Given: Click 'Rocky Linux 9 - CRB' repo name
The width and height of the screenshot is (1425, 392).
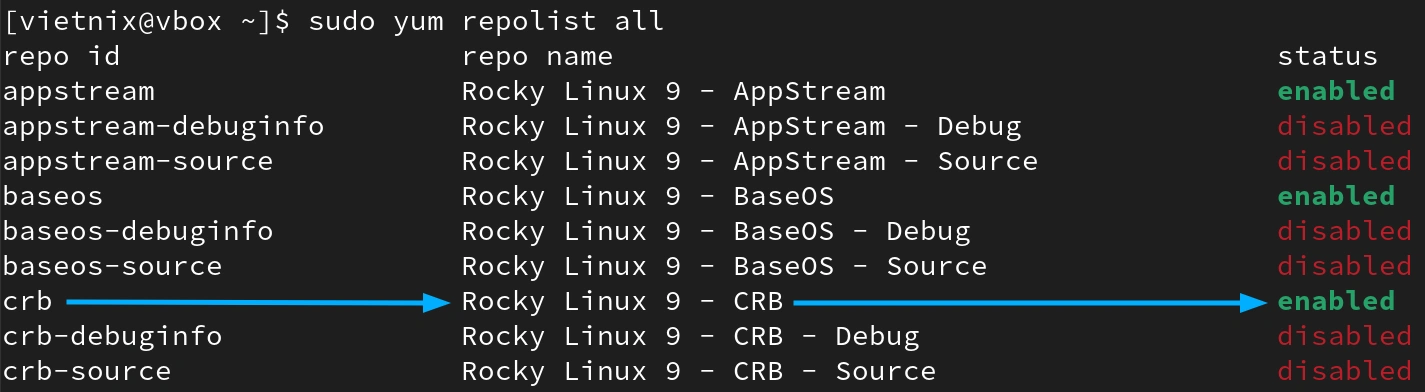Looking at the screenshot, I should click(x=622, y=301).
